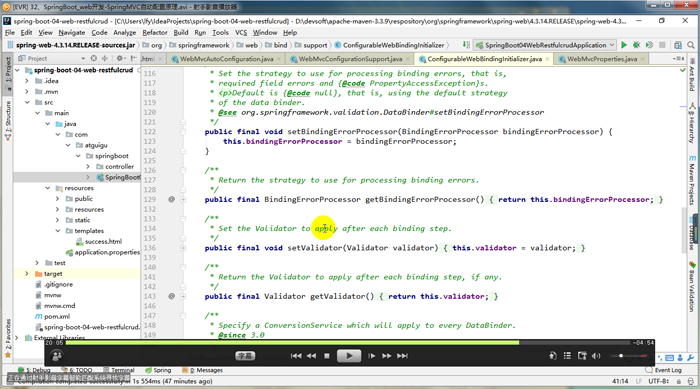Fast forward the video
This screenshot has height=389, width=700.
click(x=387, y=356)
